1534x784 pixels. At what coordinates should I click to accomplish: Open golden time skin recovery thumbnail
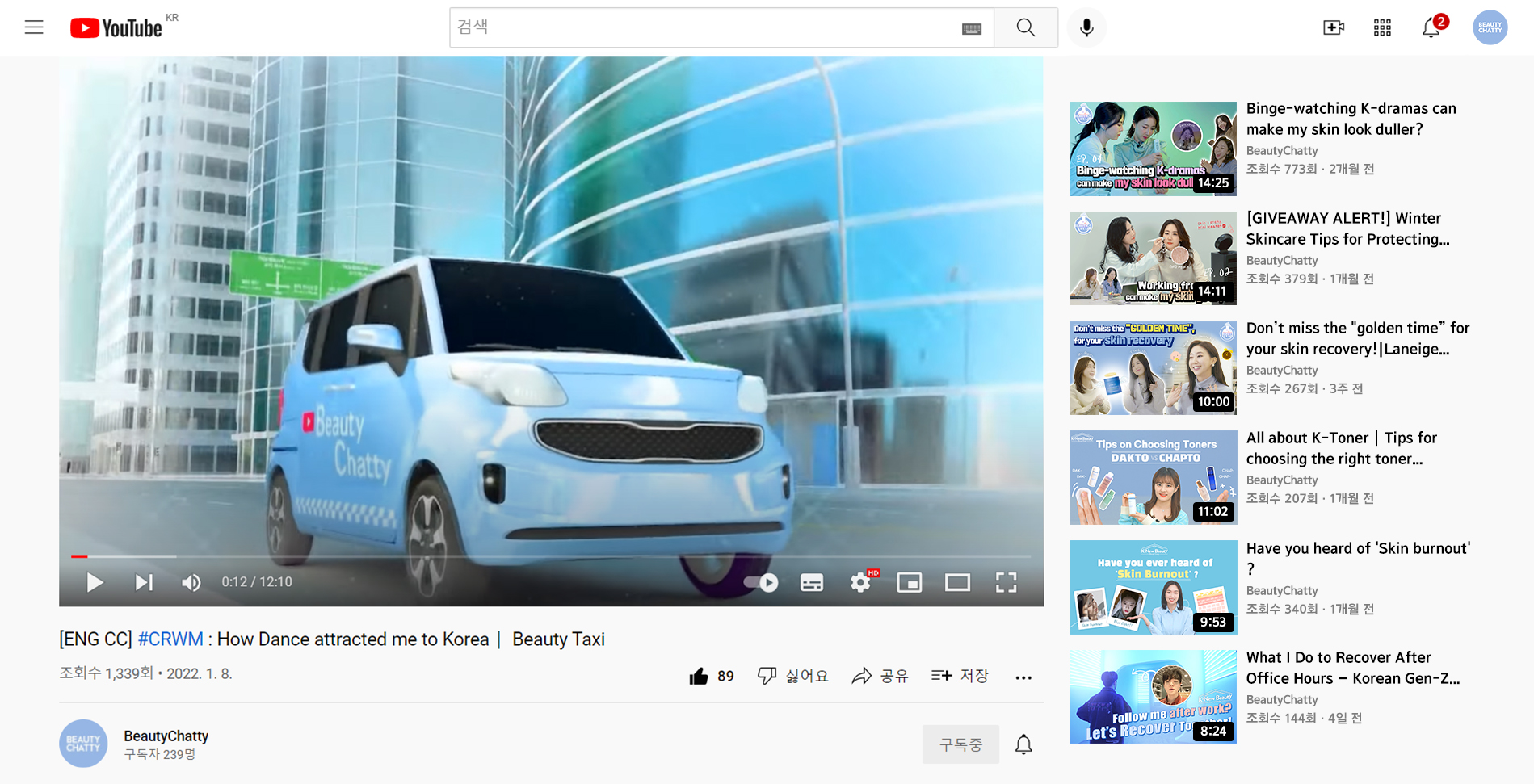click(x=1153, y=368)
